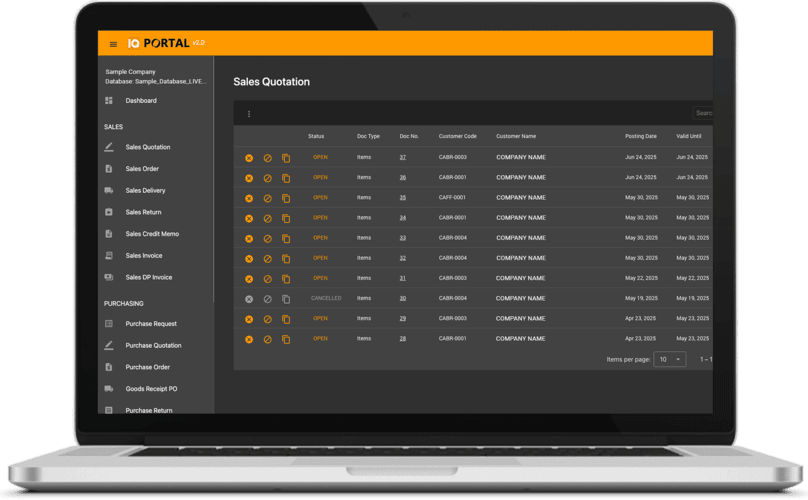Open document number 28 link
Screen dimensions: 808x500
tap(402, 339)
